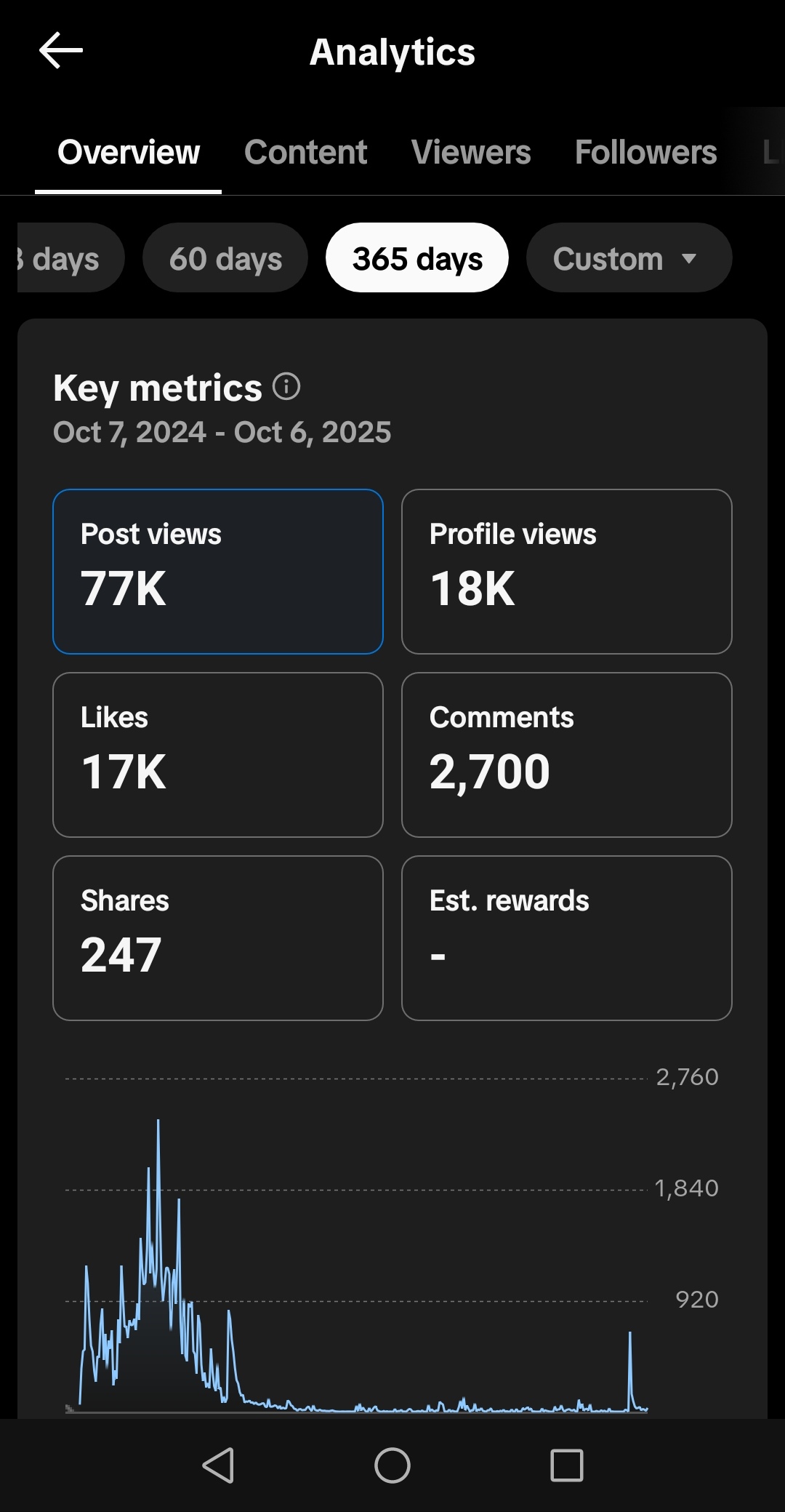Choose the 365 days filter
Image resolution: width=785 pixels, height=1512 pixels.
417,258
